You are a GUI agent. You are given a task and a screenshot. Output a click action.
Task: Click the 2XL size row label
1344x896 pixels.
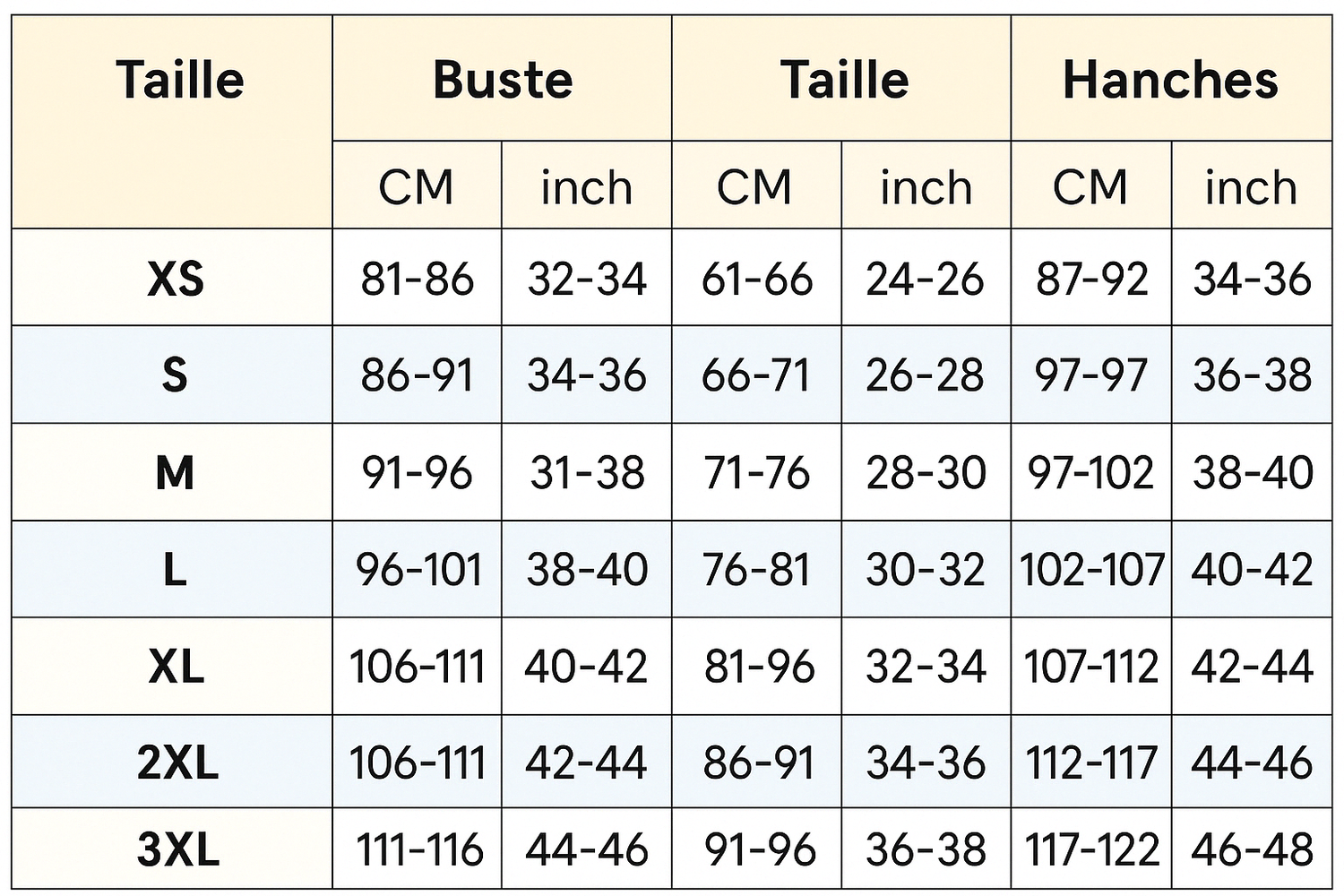178,762
